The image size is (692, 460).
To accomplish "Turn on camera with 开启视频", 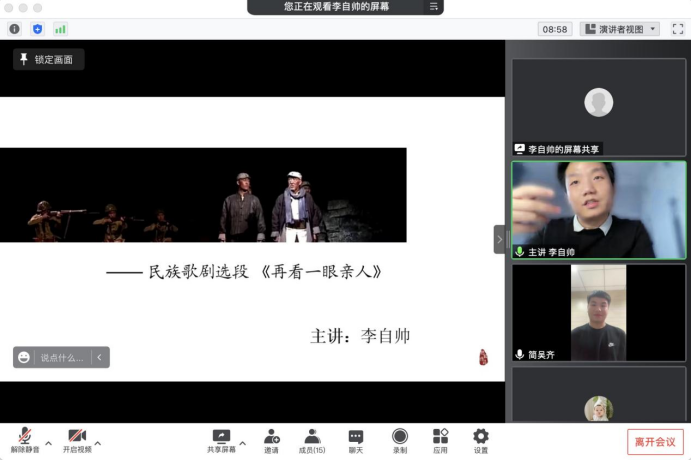I will pos(77,440).
